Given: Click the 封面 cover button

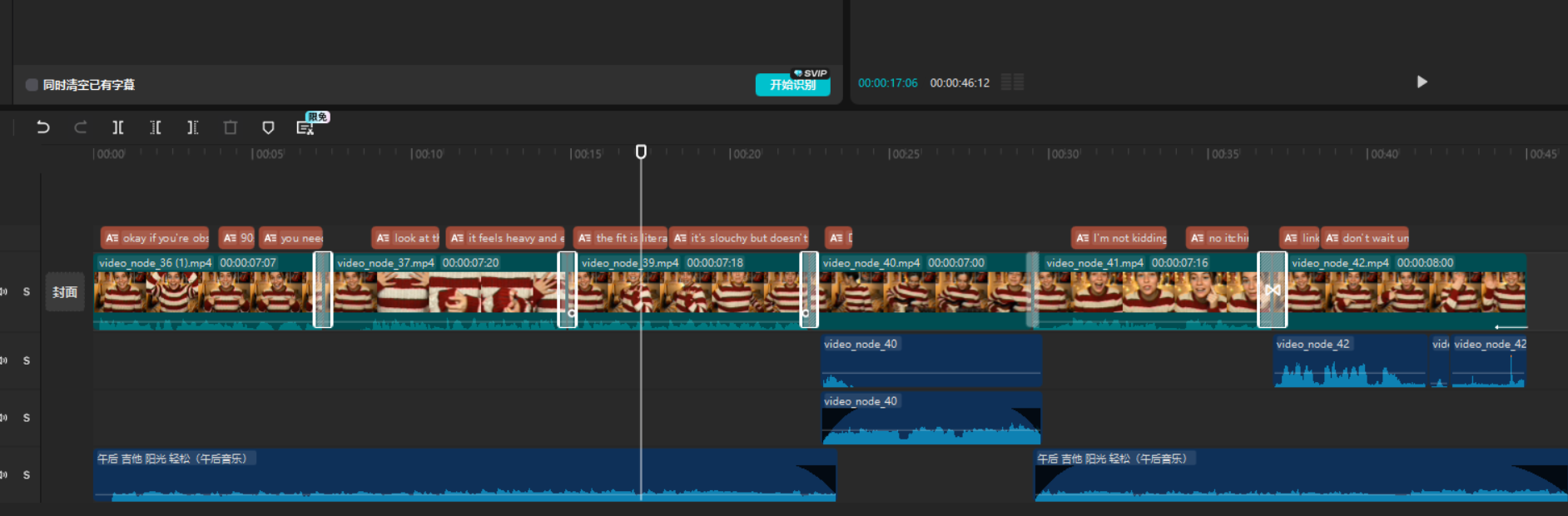Looking at the screenshot, I should click(x=65, y=292).
